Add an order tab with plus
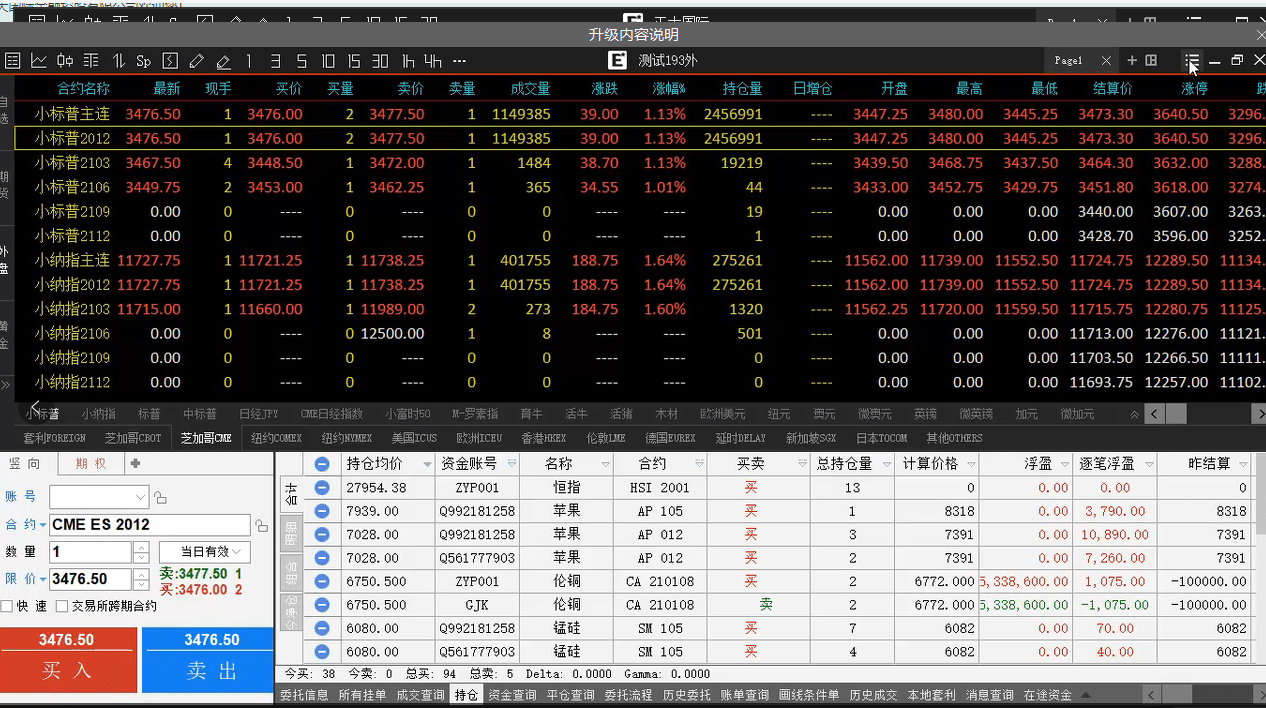The width and height of the screenshot is (1266, 708). [x=136, y=464]
